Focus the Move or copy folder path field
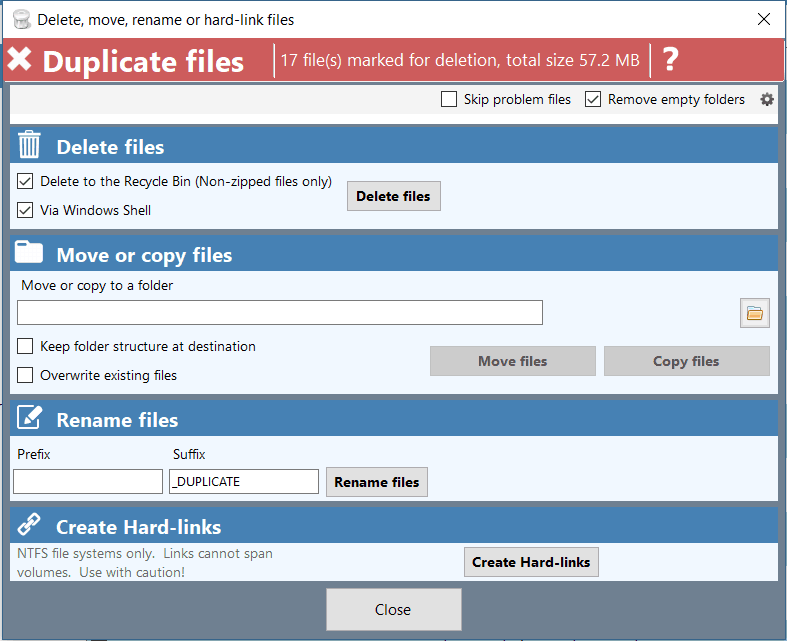Screen dimensions: 787x641 pos(280,313)
